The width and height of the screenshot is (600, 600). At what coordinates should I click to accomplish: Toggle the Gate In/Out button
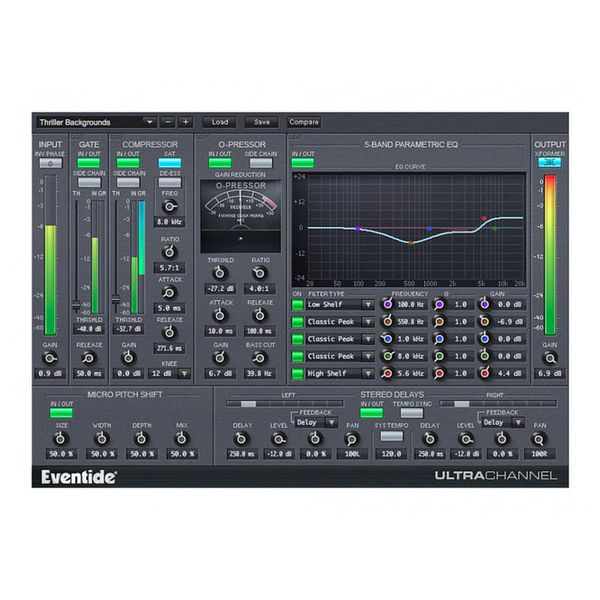pyautogui.click(x=88, y=163)
